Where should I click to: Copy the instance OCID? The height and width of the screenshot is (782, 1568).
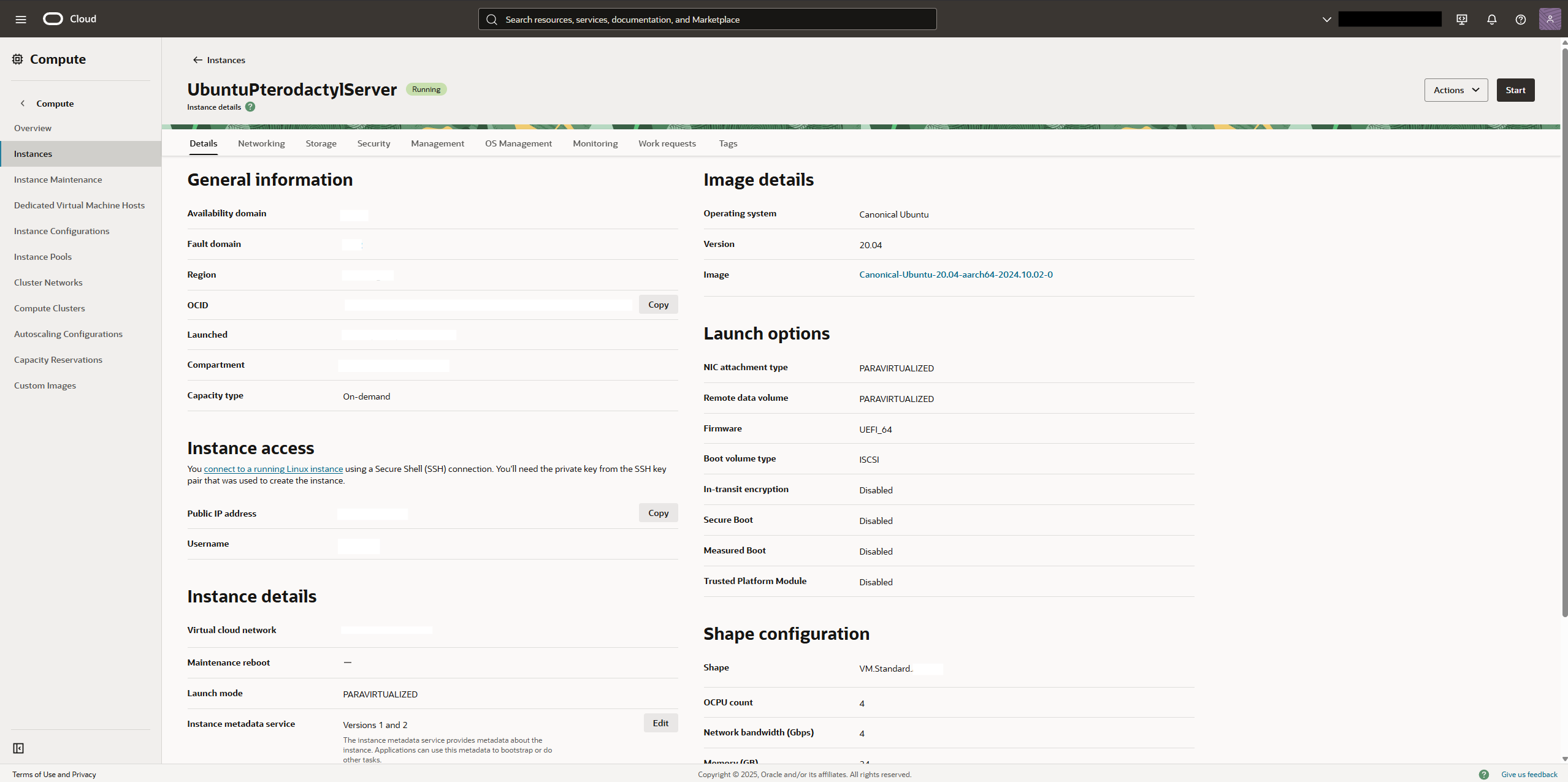(658, 305)
